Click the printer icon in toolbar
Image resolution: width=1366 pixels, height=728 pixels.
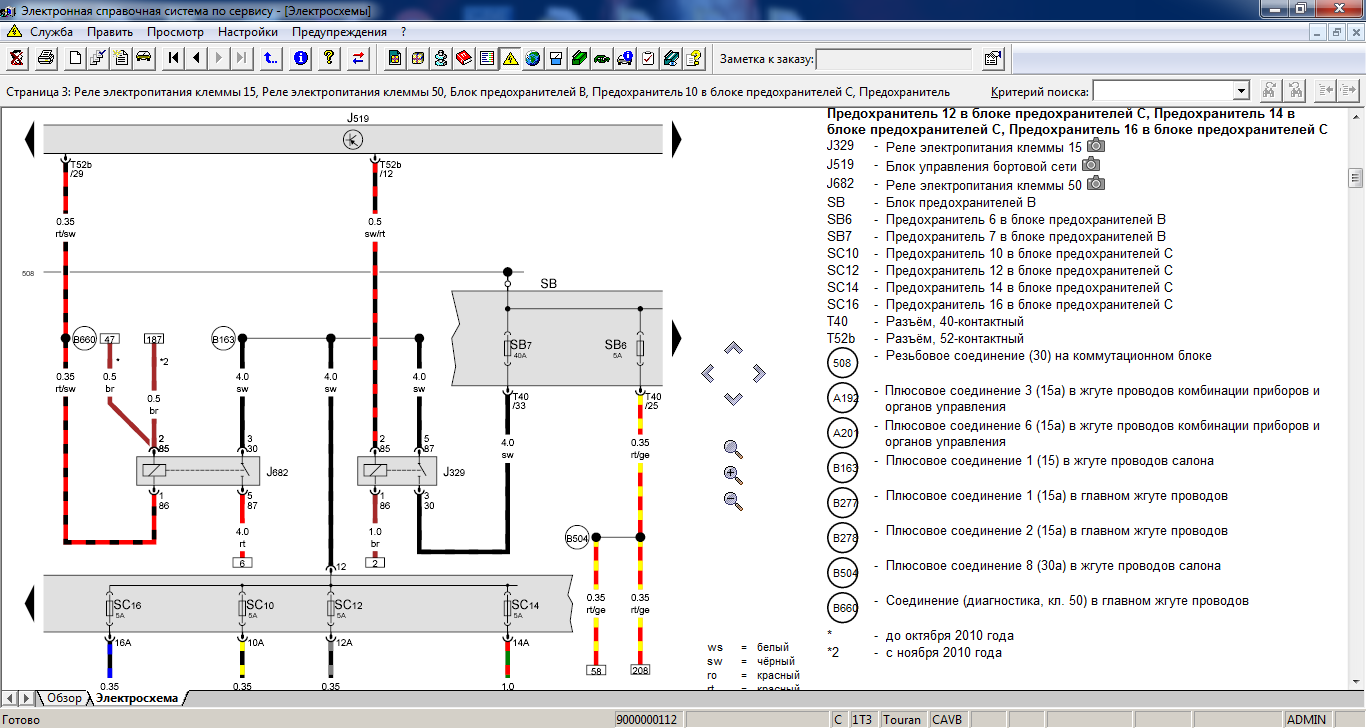click(46, 58)
